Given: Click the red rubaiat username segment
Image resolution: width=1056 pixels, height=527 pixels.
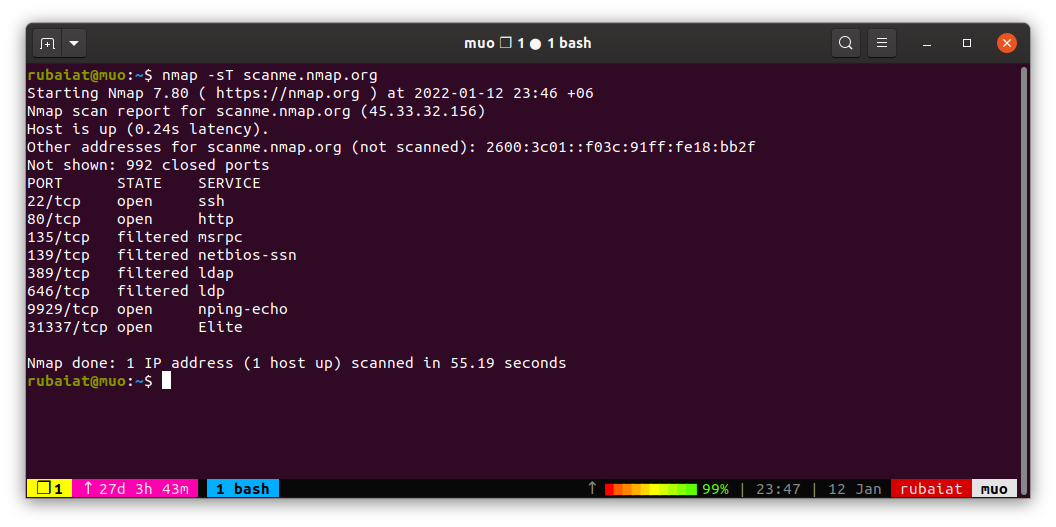Looking at the screenshot, I should (931, 489).
